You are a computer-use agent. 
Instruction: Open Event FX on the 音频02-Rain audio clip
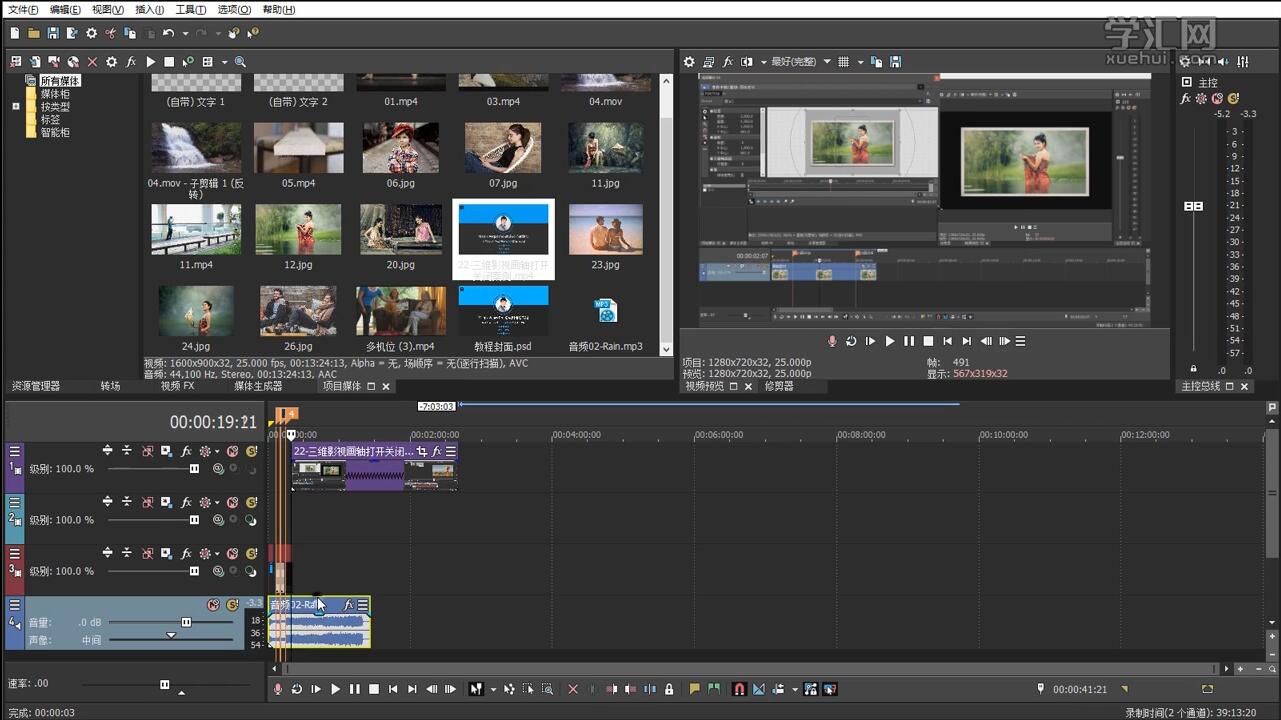click(x=349, y=605)
